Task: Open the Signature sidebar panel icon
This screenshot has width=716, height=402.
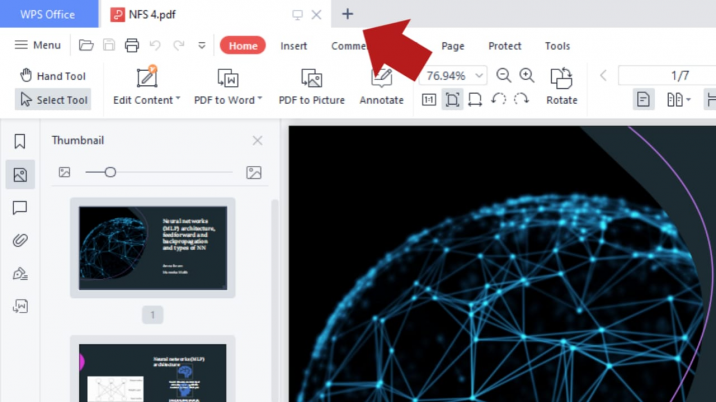Action: (x=20, y=274)
